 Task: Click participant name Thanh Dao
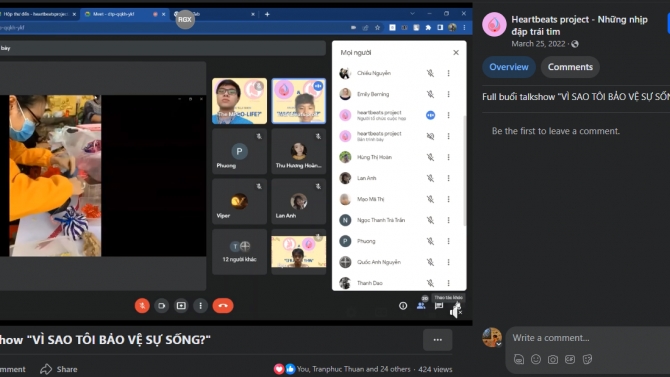coord(370,283)
